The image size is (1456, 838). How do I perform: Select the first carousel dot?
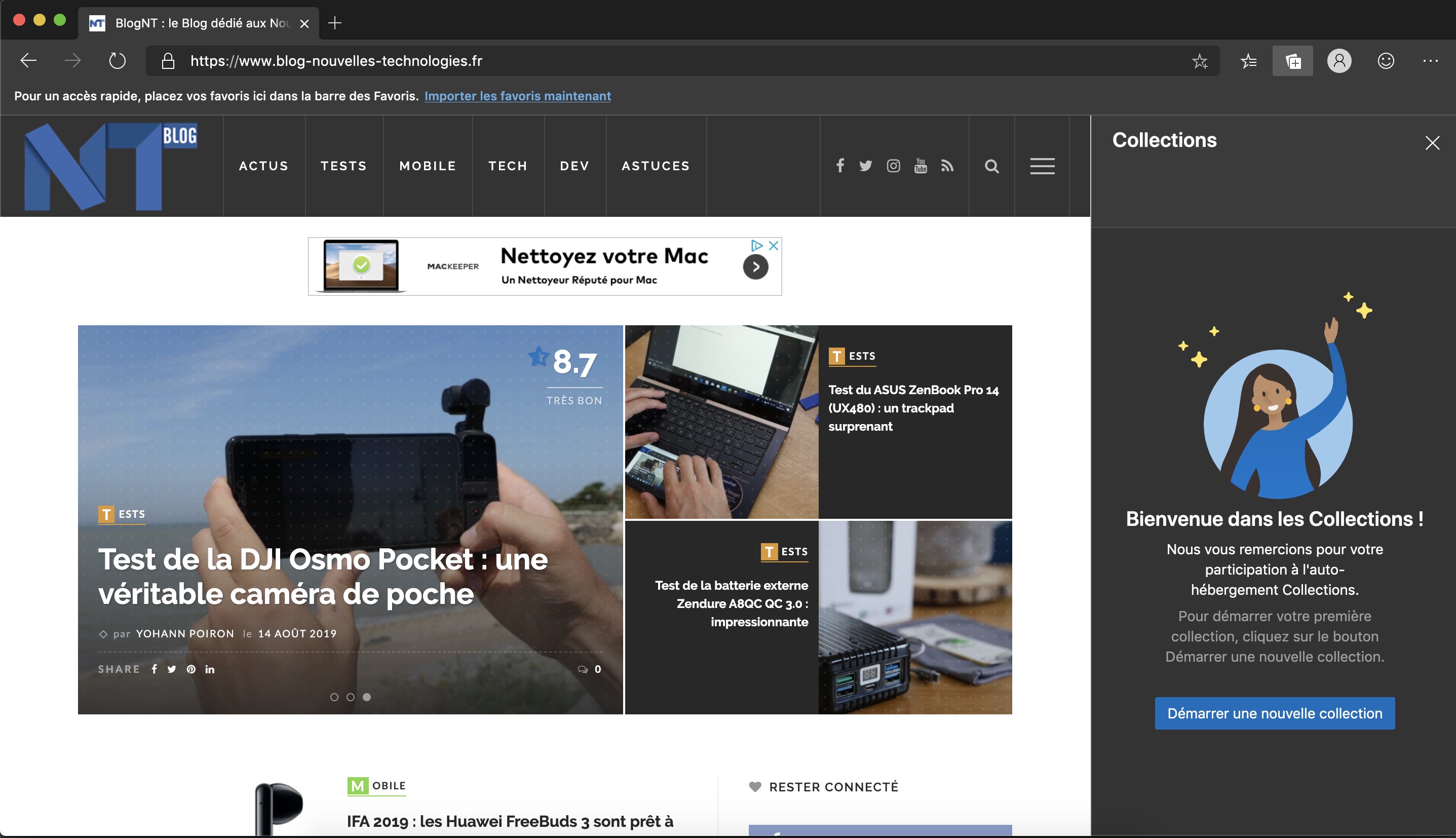coord(334,697)
